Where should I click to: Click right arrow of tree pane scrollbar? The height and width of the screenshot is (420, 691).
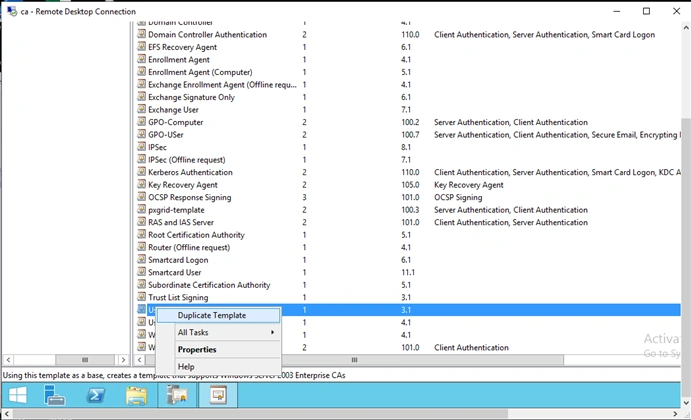click(x=123, y=360)
